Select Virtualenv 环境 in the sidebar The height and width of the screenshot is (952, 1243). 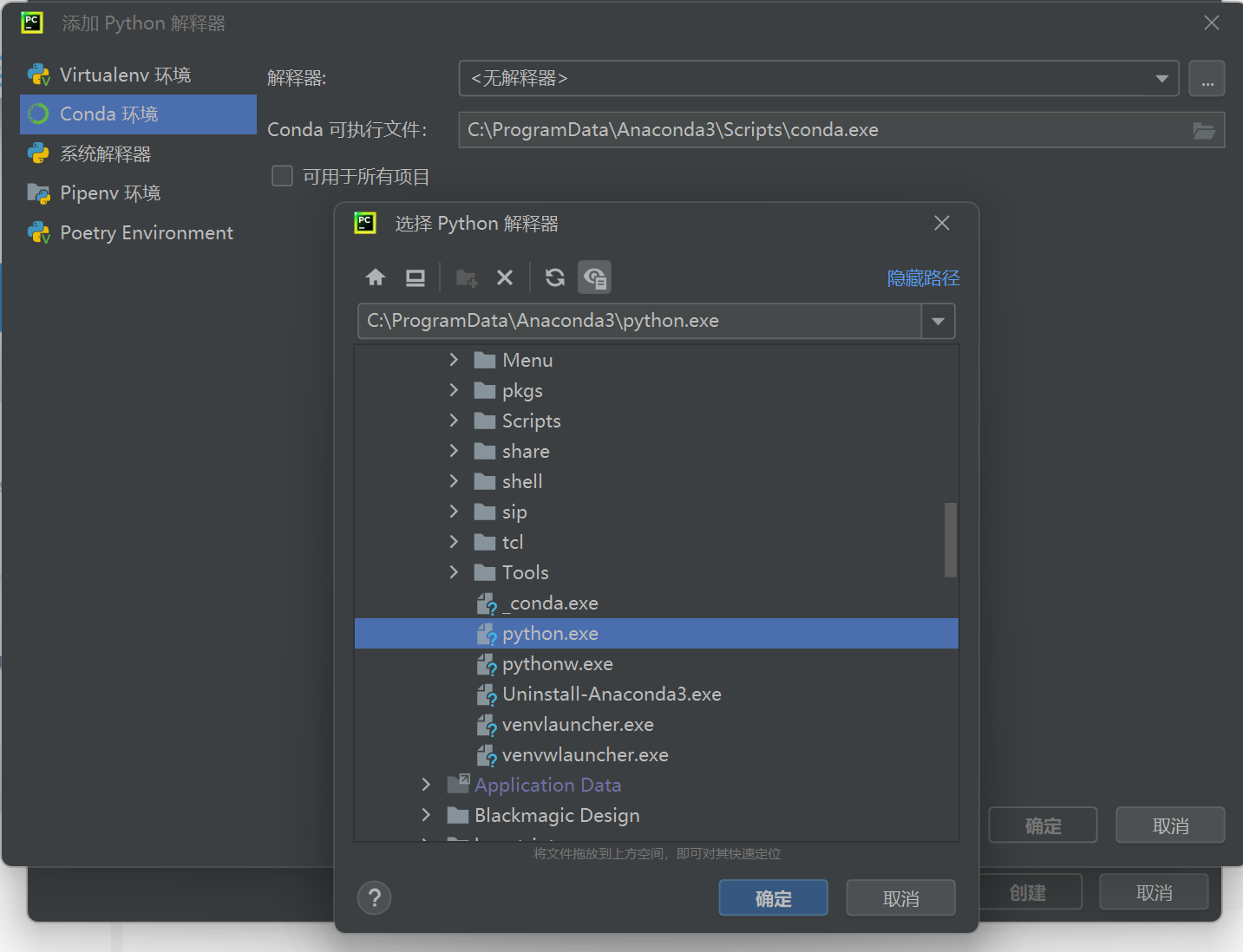tap(126, 75)
